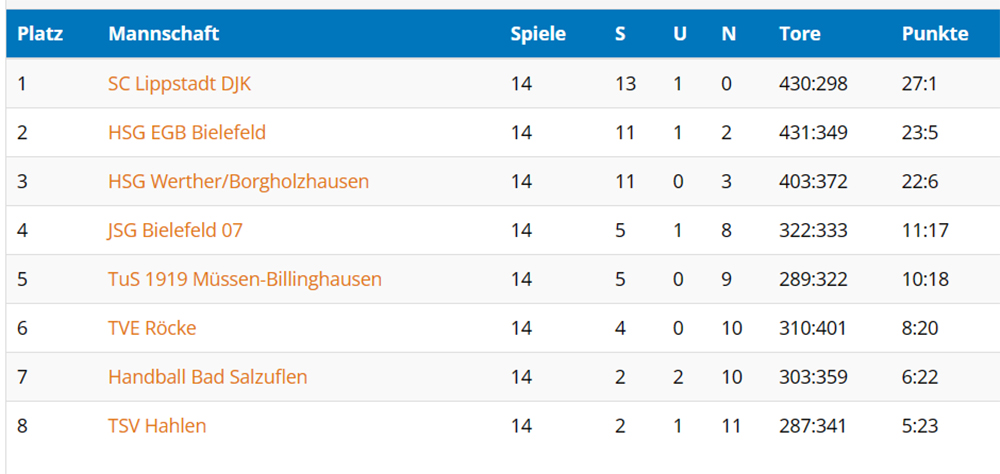Open the TSV Hahlen team link
The width and height of the screenshot is (1000, 474).
click(x=157, y=426)
